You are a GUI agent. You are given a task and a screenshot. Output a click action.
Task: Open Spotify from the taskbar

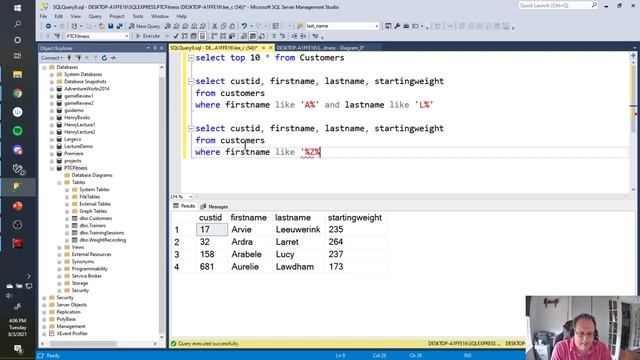coord(17,131)
